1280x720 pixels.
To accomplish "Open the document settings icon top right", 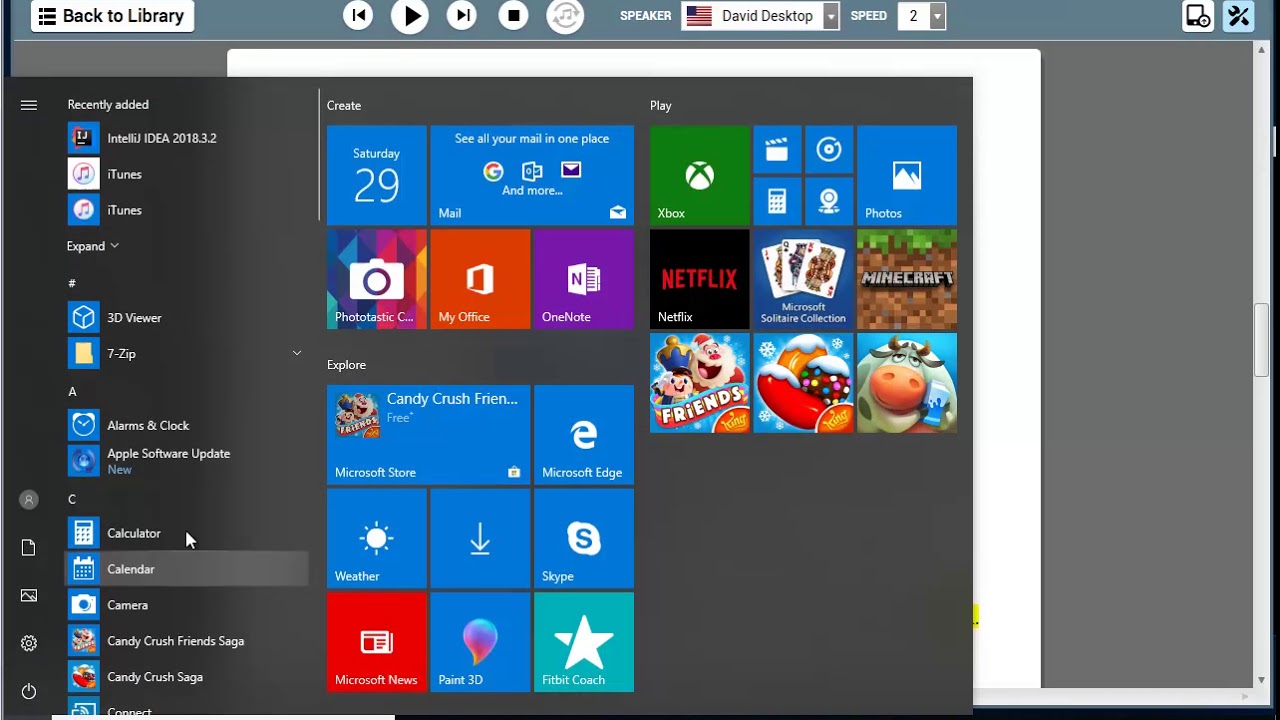I will [x=1198, y=16].
